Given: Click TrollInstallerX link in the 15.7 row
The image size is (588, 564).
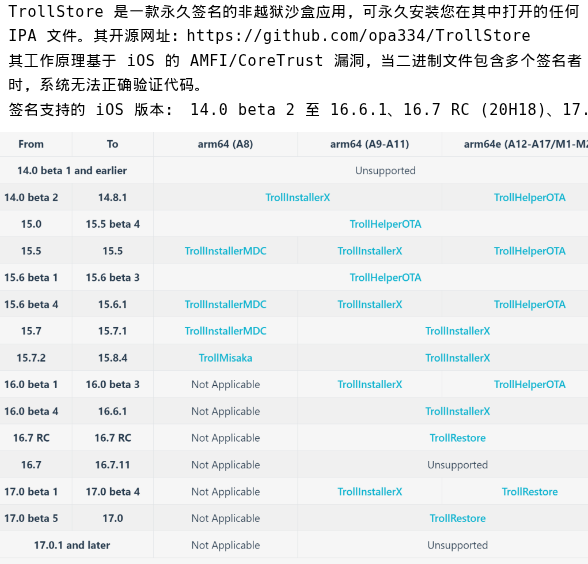Looking at the screenshot, I should (458, 331).
